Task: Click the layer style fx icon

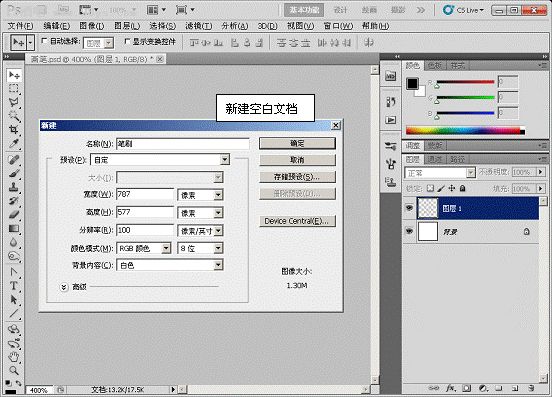Action: (x=451, y=388)
